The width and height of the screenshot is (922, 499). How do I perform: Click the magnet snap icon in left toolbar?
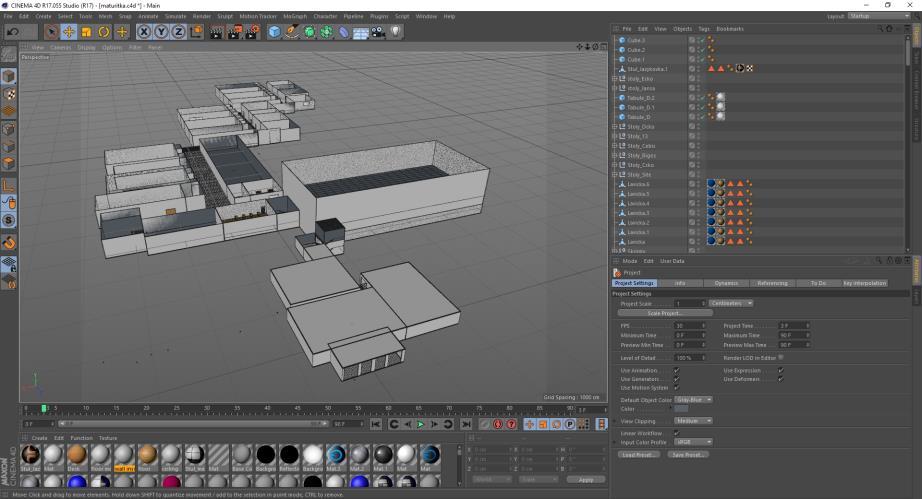click(9, 242)
